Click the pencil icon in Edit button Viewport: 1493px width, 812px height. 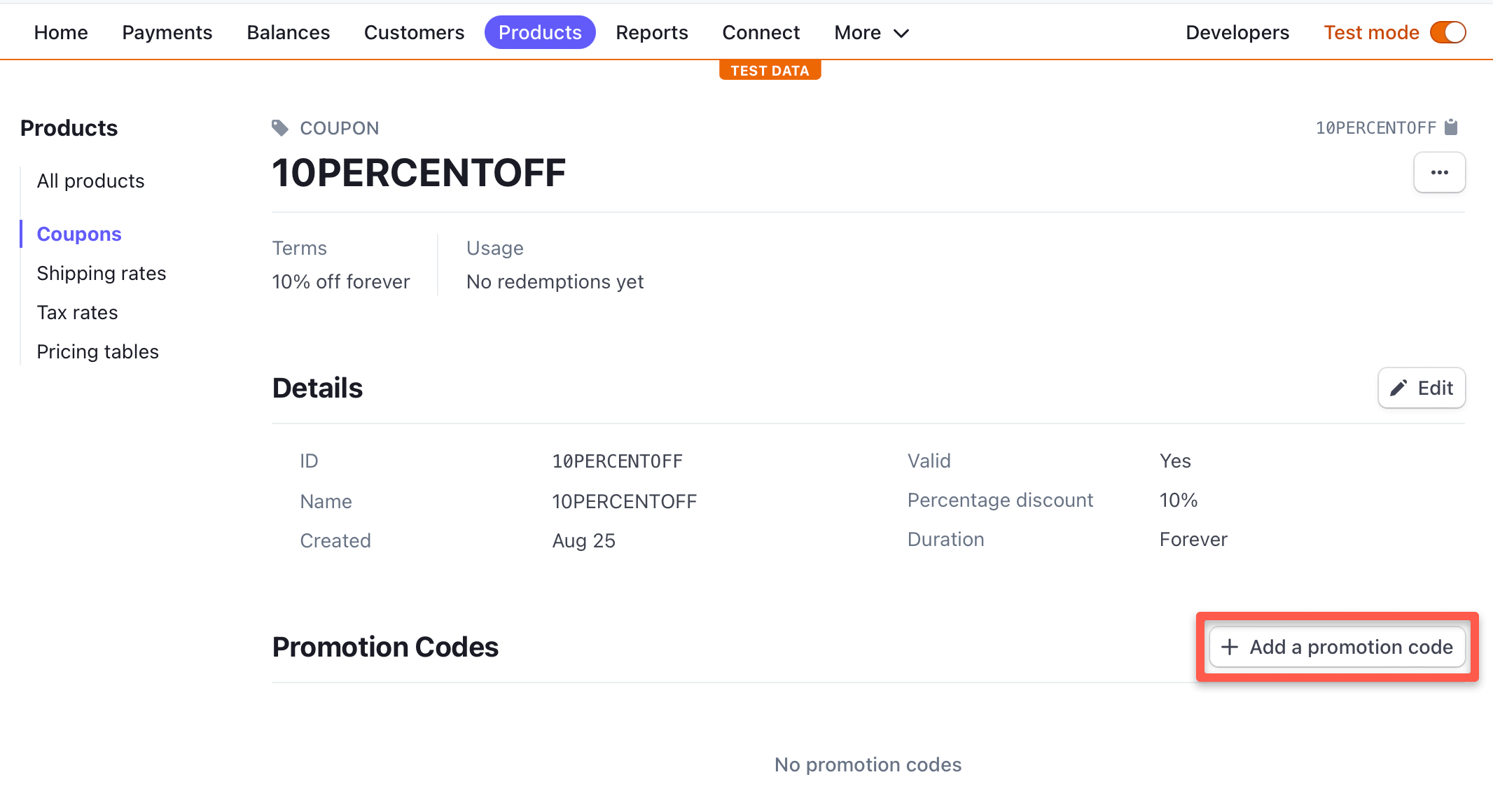pyautogui.click(x=1398, y=388)
